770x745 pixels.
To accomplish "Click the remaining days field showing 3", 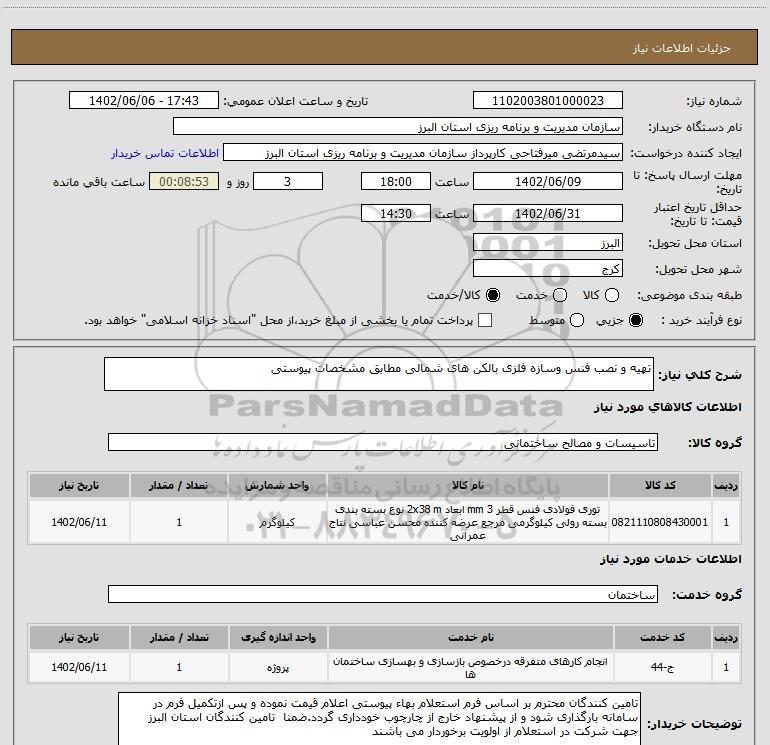I will tap(288, 181).
